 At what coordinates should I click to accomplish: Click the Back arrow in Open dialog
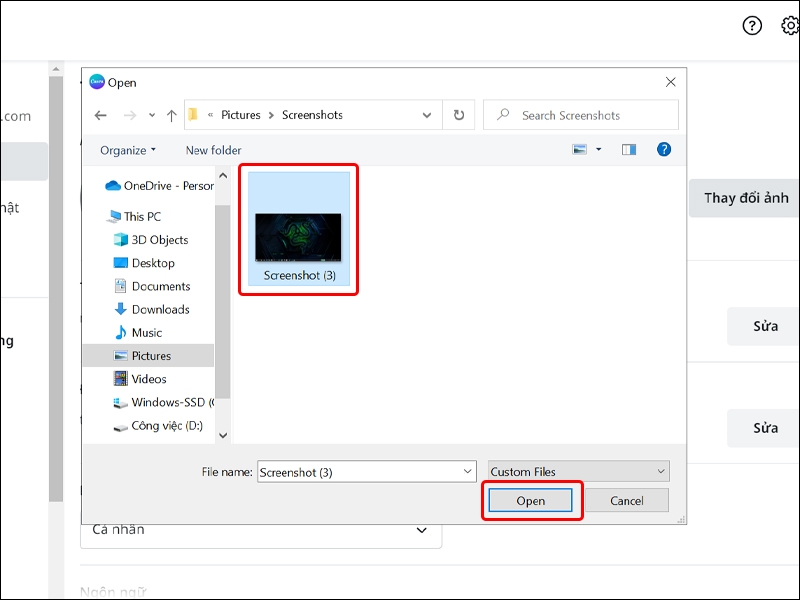click(101, 115)
